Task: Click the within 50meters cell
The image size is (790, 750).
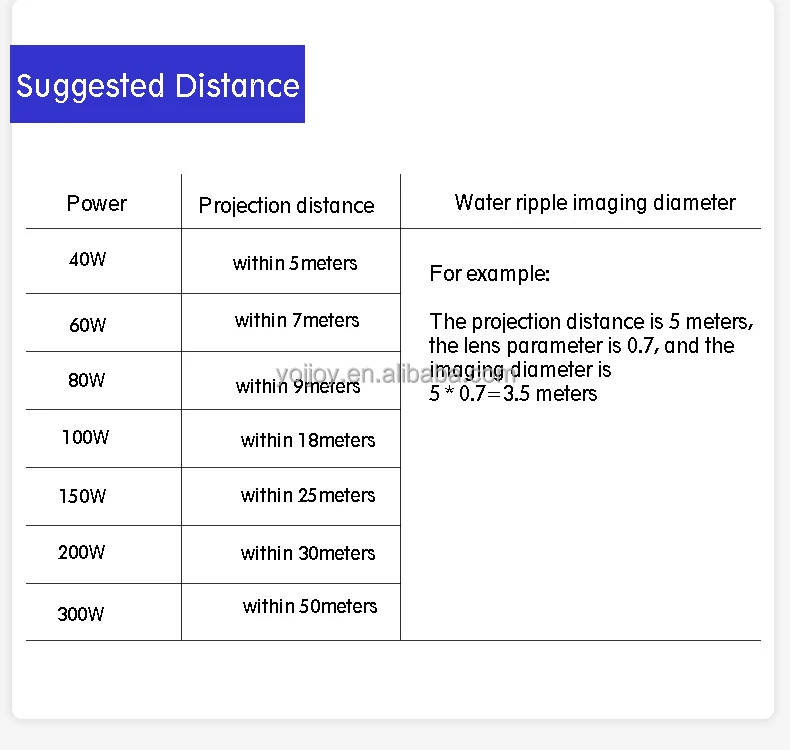Action: [x=310, y=606]
